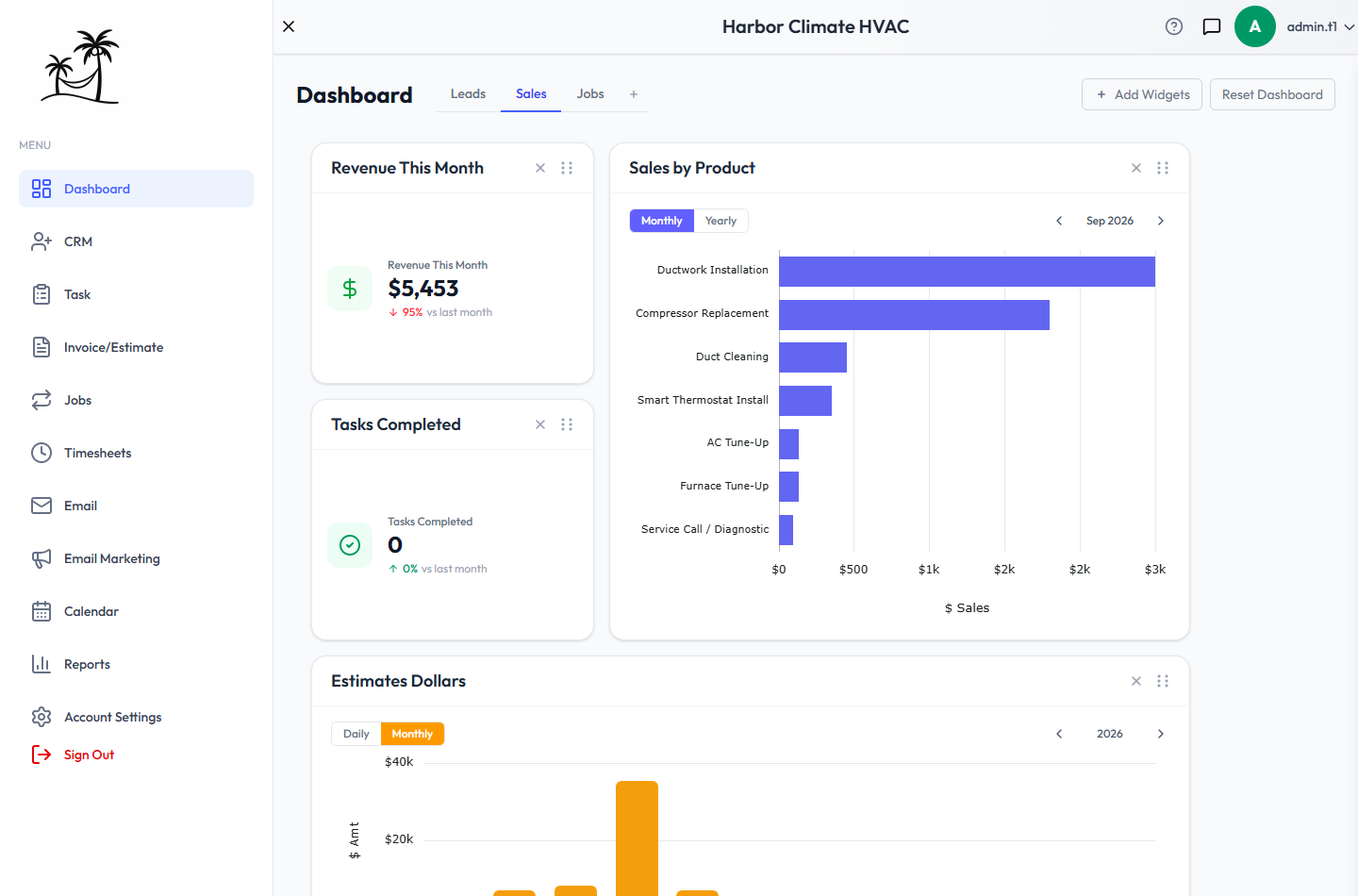Close the Sales by Product widget
This screenshot has width=1358, height=896.
point(1136,168)
